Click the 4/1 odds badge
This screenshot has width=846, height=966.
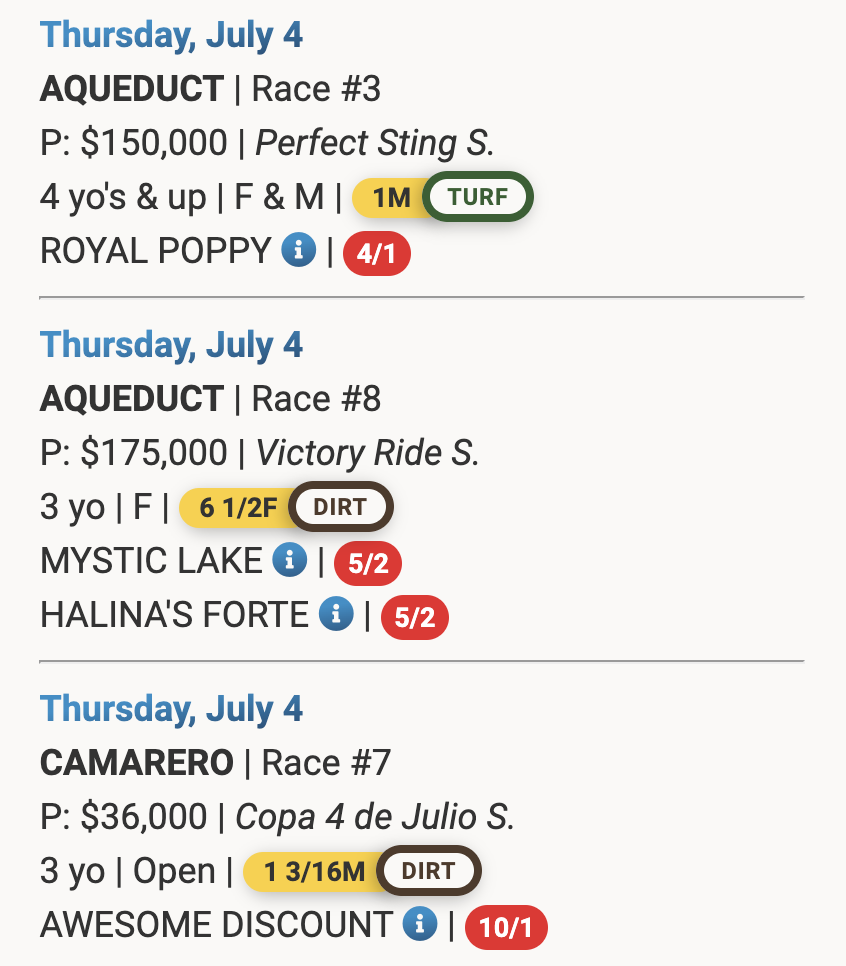pyautogui.click(x=376, y=254)
